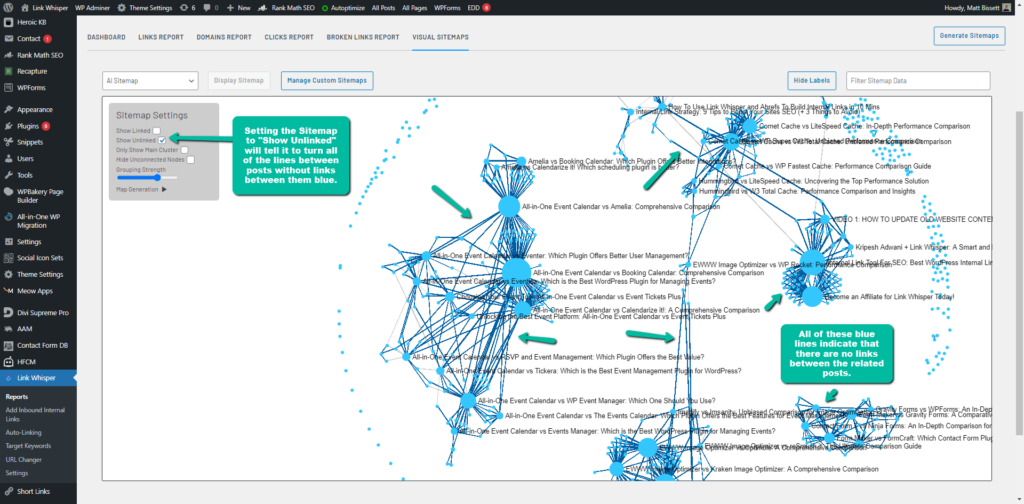Enable the Show Linked checkbox

tap(157, 131)
